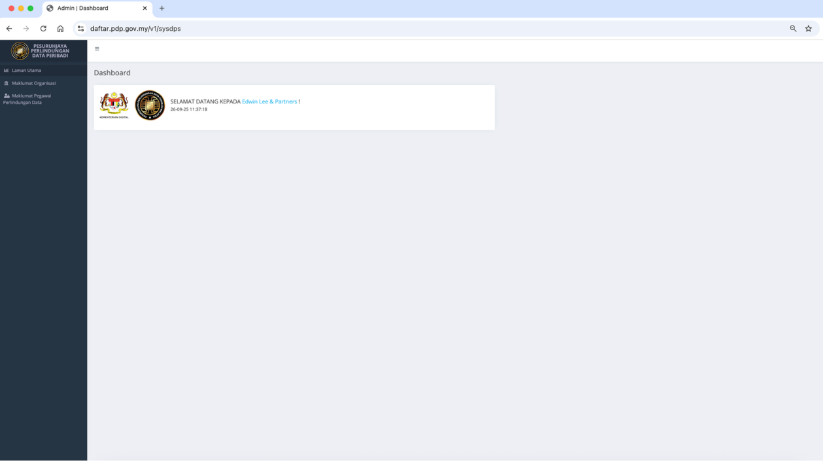The height and width of the screenshot is (462, 823).
Task: Go back using browser back arrow
Action: point(9,28)
